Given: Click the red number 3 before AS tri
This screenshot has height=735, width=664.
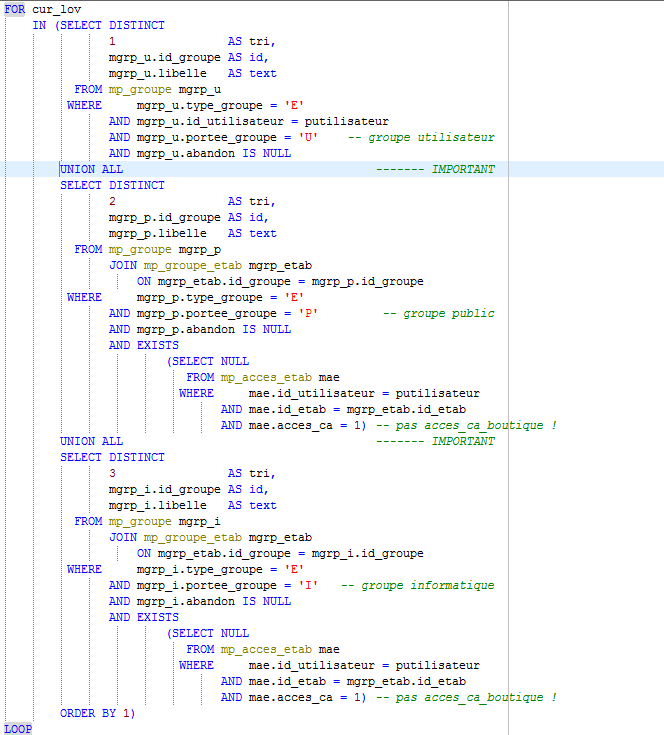Looking at the screenshot, I should point(113,473).
